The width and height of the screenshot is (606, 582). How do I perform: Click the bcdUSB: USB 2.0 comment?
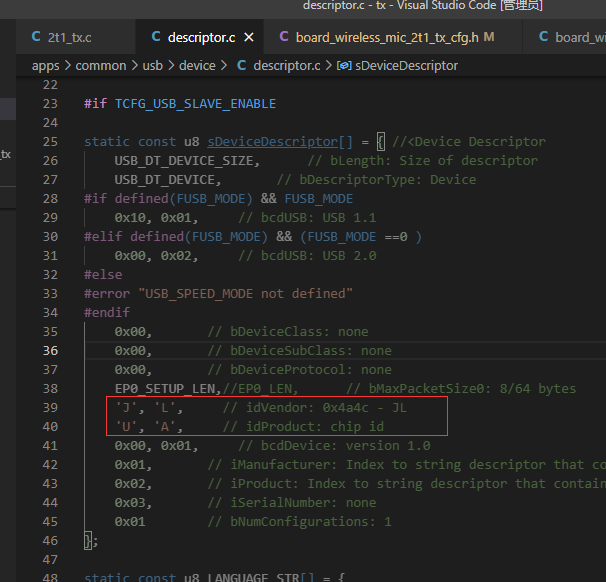point(307,256)
